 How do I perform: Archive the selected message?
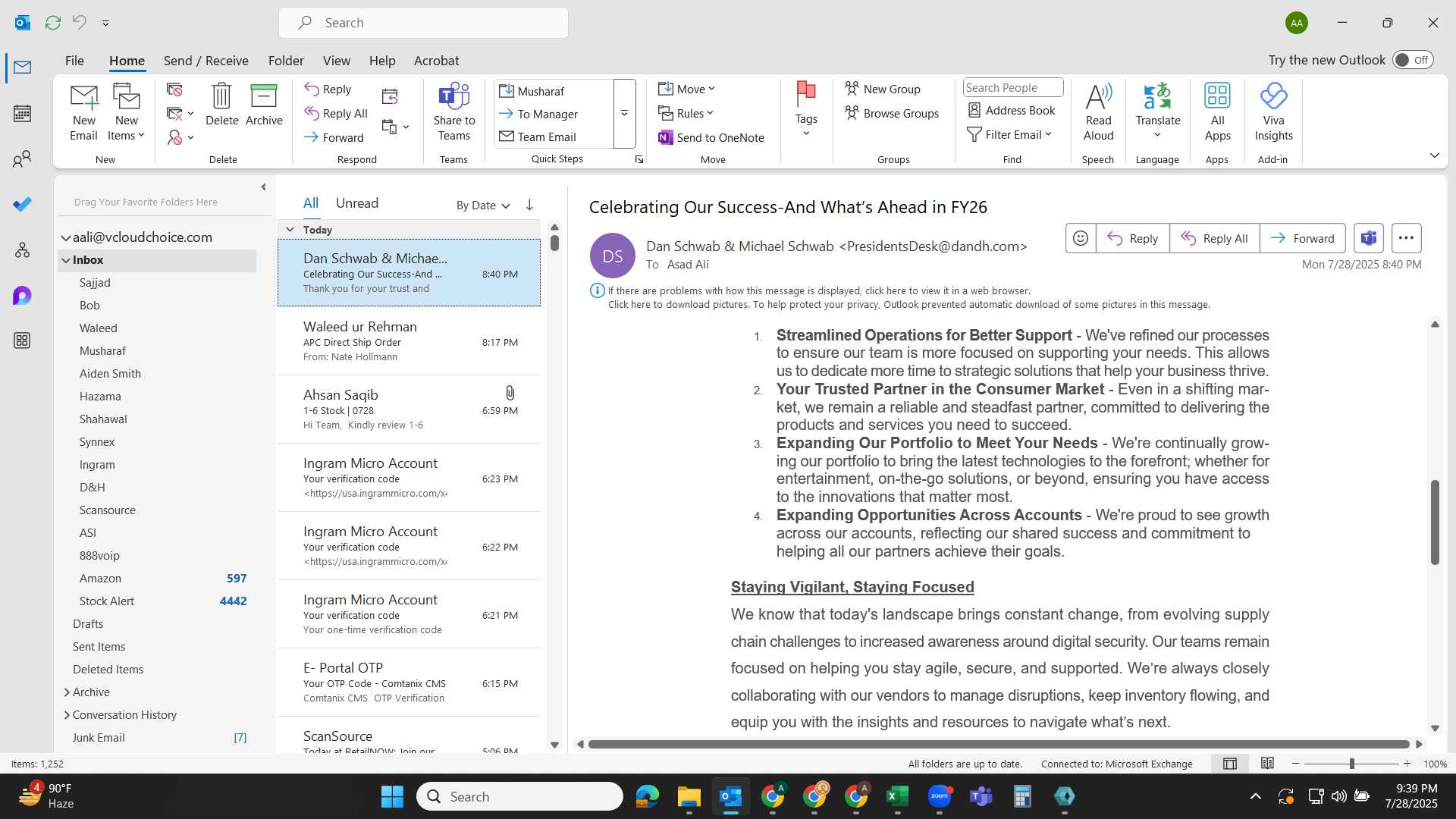(x=264, y=105)
